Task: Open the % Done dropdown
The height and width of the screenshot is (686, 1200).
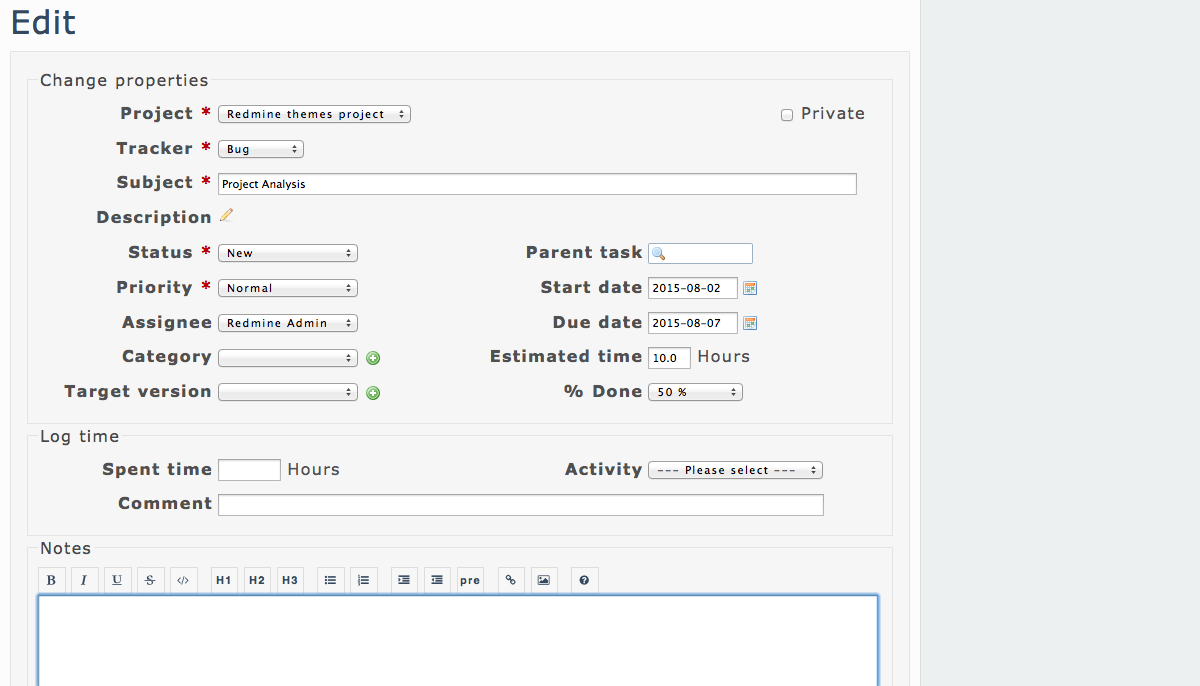Action: coord(695,392)
